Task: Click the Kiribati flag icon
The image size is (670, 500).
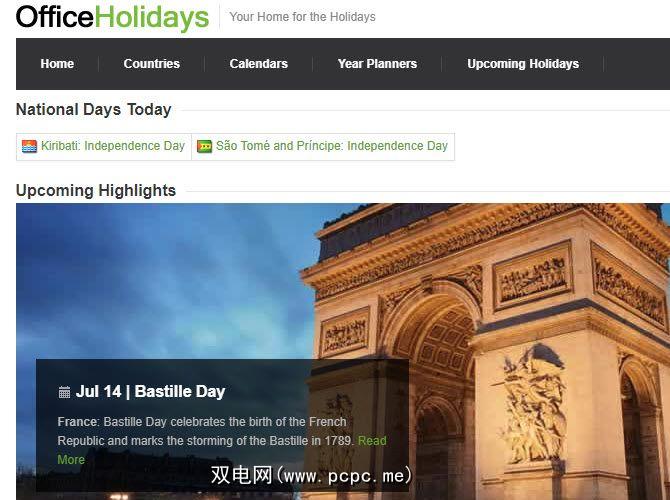Action: point(29,146)
